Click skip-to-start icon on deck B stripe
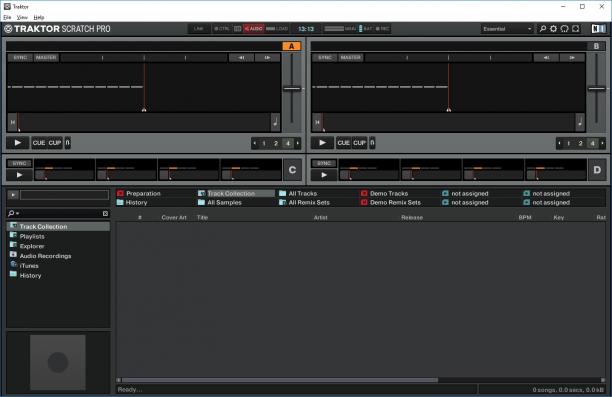612x397 pixels. click(x=317, y=122)
